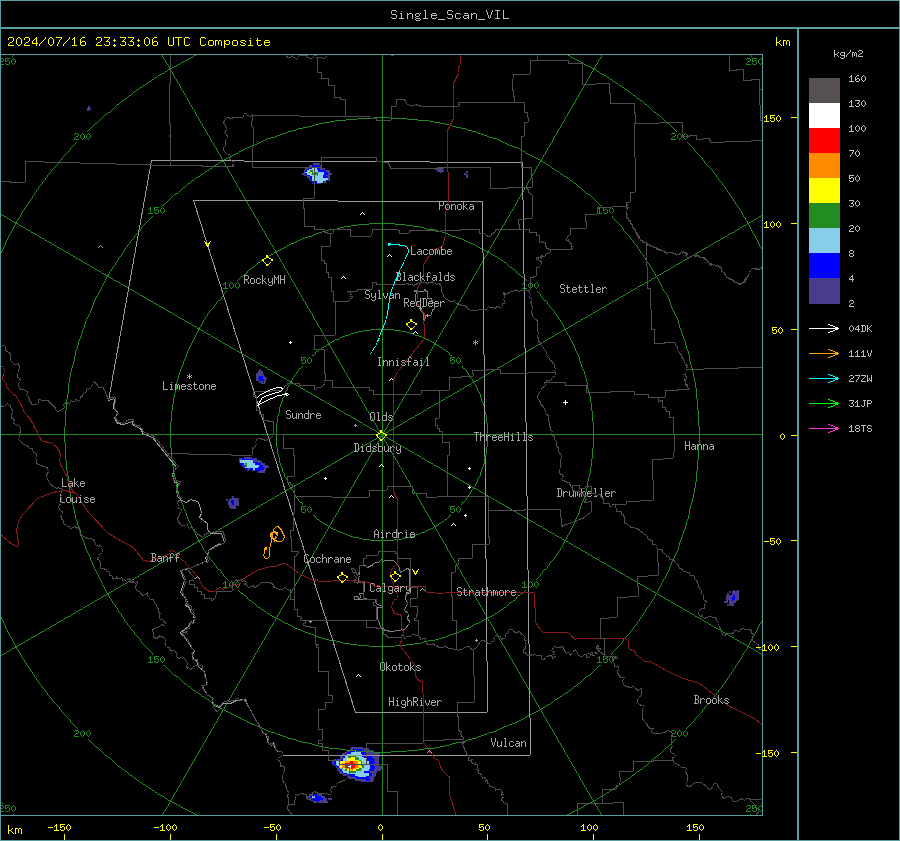Click the Airdrie town label
This screenshot has height=841, width=900.
click(x=394, y=534)
